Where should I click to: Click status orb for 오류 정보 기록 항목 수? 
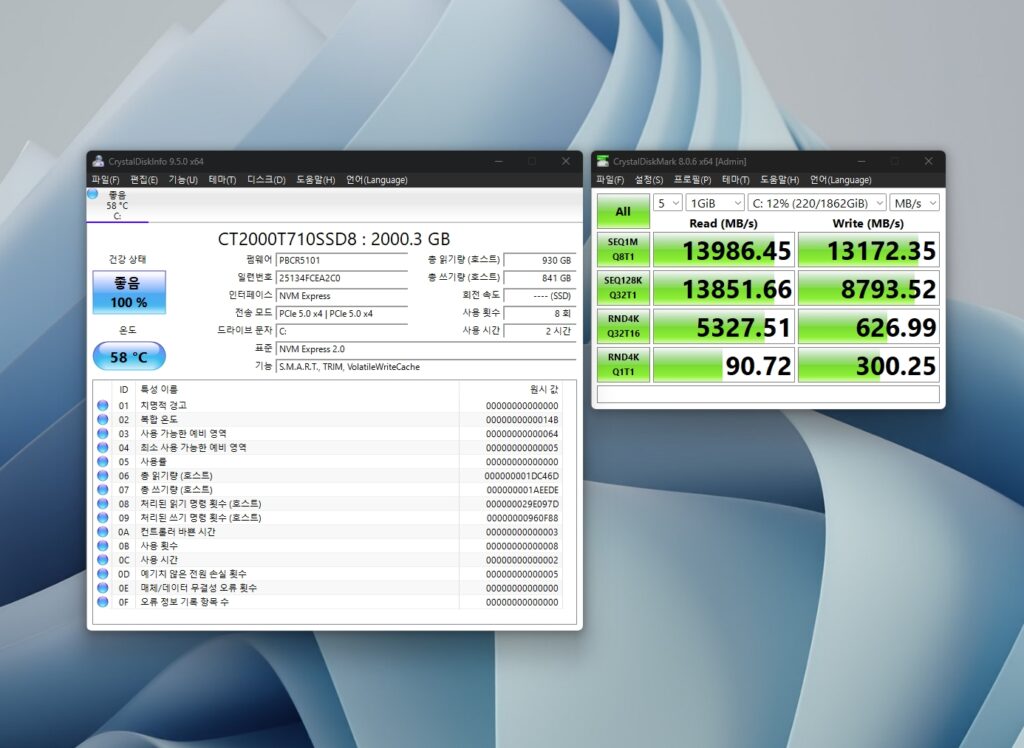[103, 602]
